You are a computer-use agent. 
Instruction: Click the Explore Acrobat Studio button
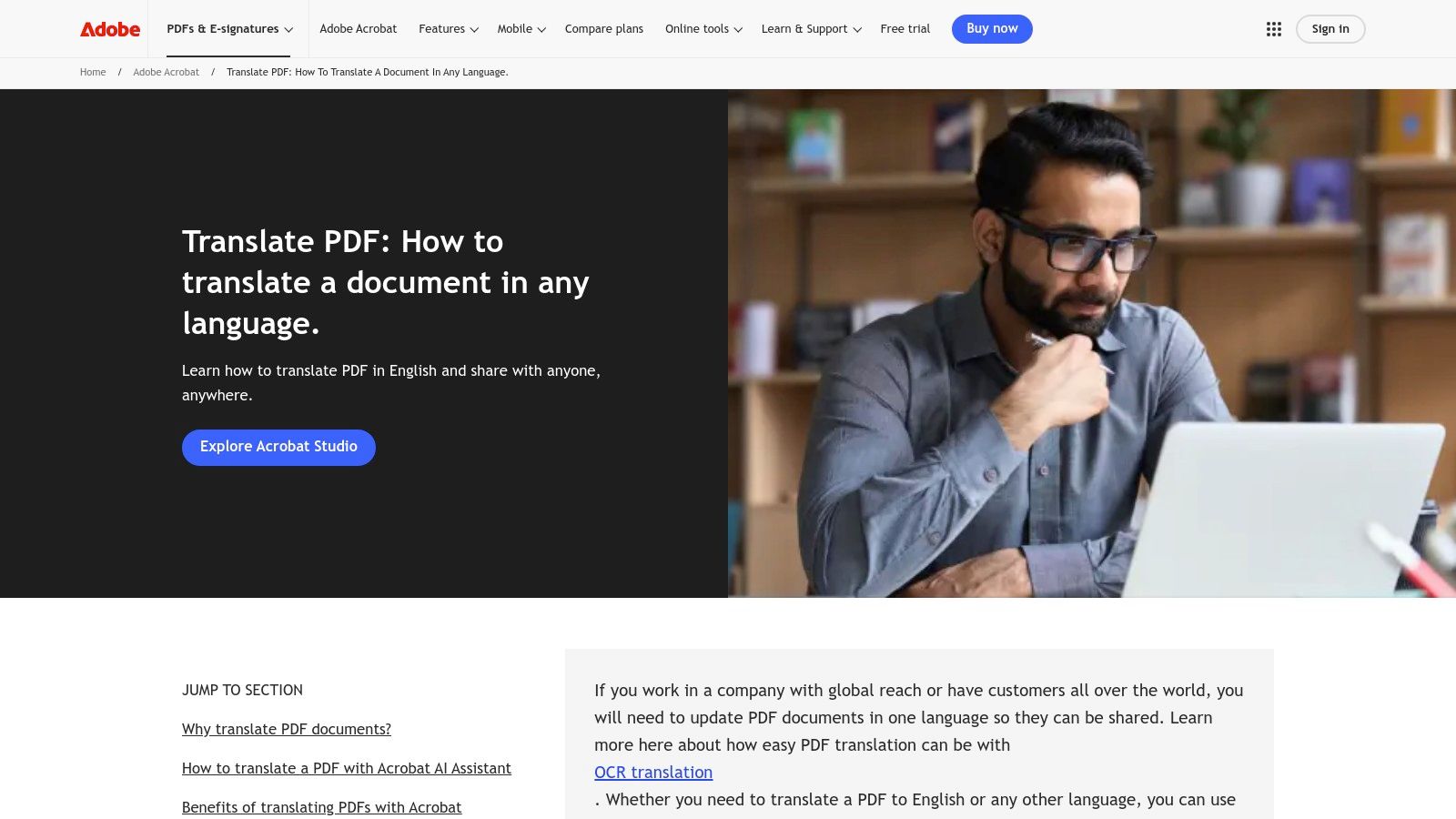278,447
